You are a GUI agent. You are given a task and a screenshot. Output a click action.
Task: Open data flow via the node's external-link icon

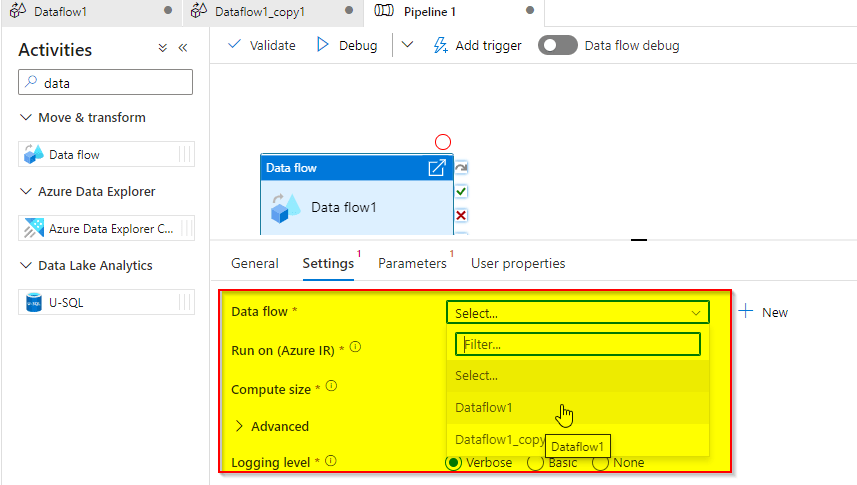click(x=437, y=167)
